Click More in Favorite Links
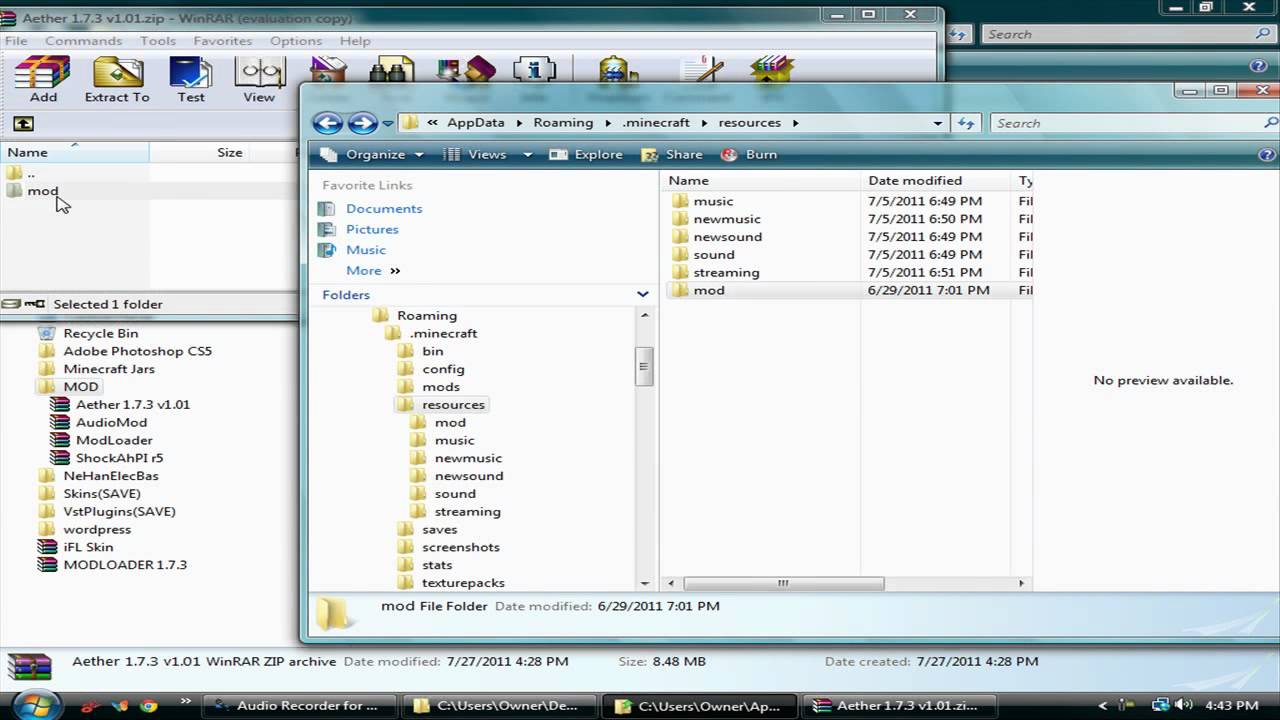Screen dimensions: 1280x720 coord(372,271)
